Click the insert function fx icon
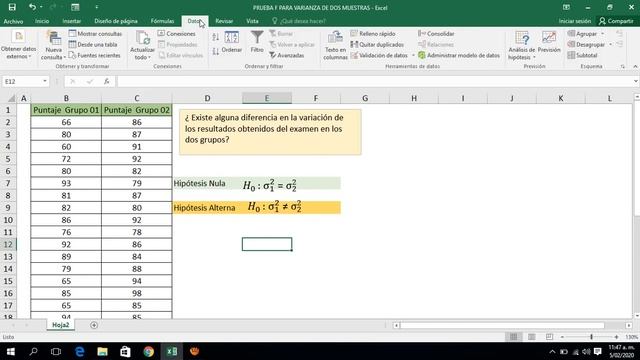Screen dimensions: 640x360 click(107, 81)
